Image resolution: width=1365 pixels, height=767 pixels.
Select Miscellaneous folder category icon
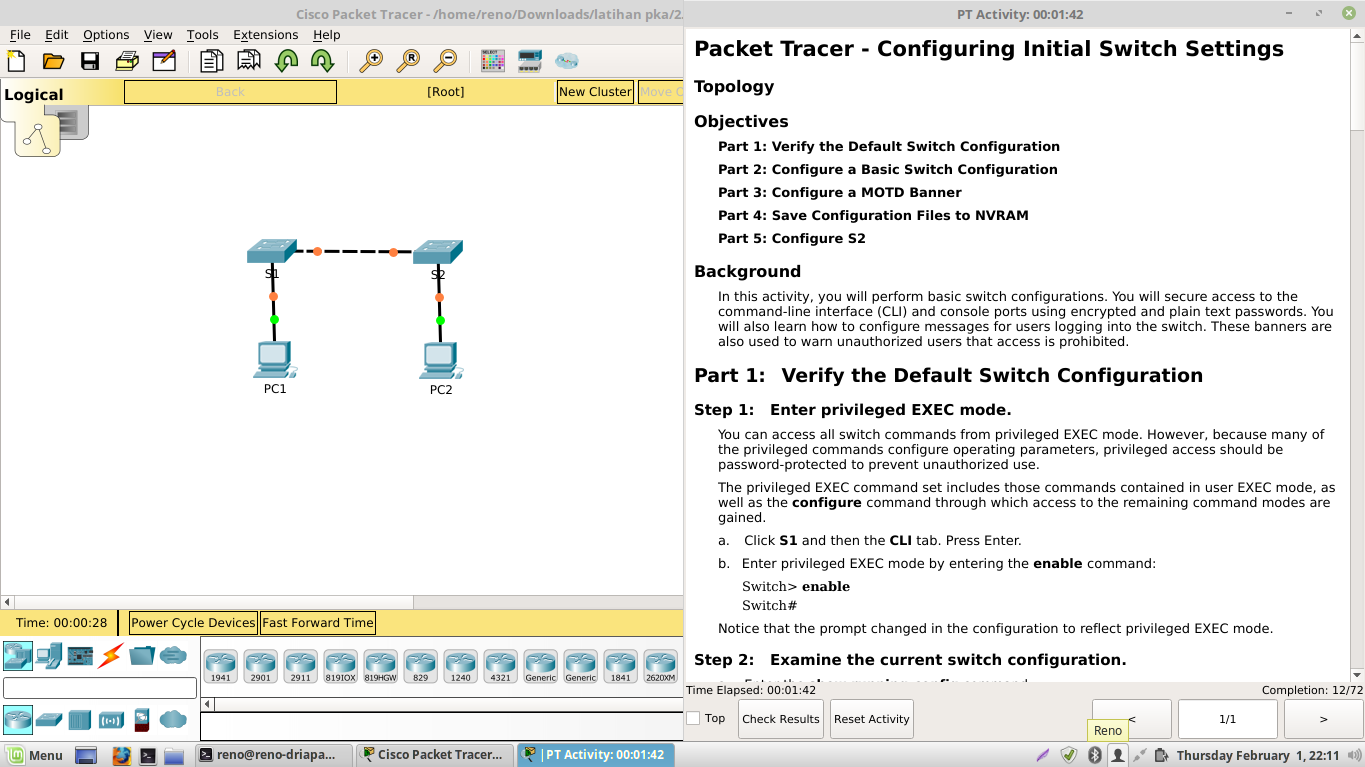pos(142,656)
